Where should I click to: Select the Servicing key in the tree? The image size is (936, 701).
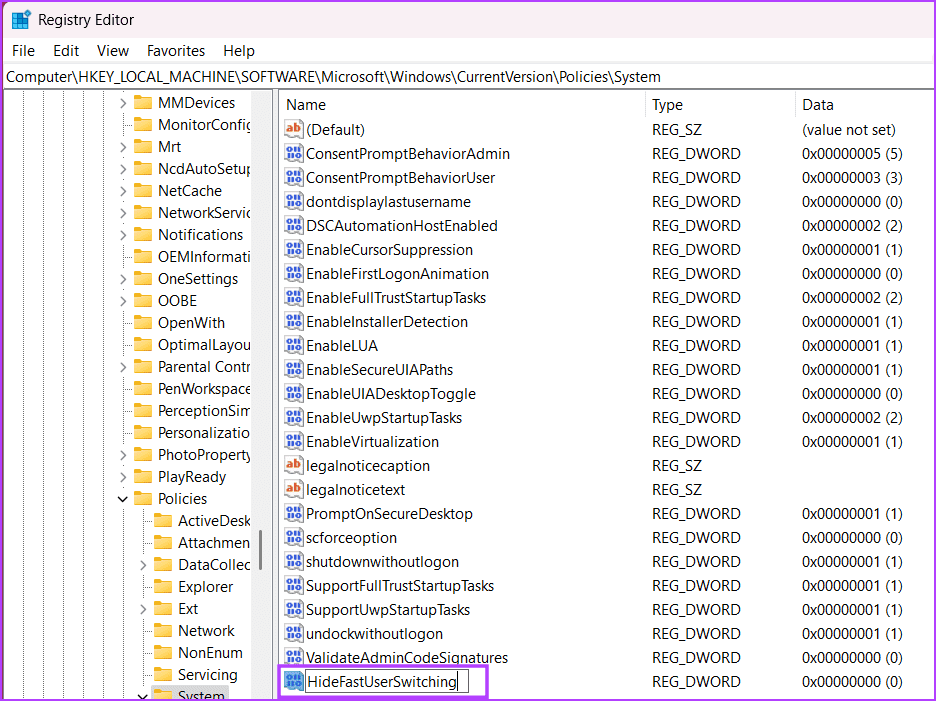pos(207,675)
